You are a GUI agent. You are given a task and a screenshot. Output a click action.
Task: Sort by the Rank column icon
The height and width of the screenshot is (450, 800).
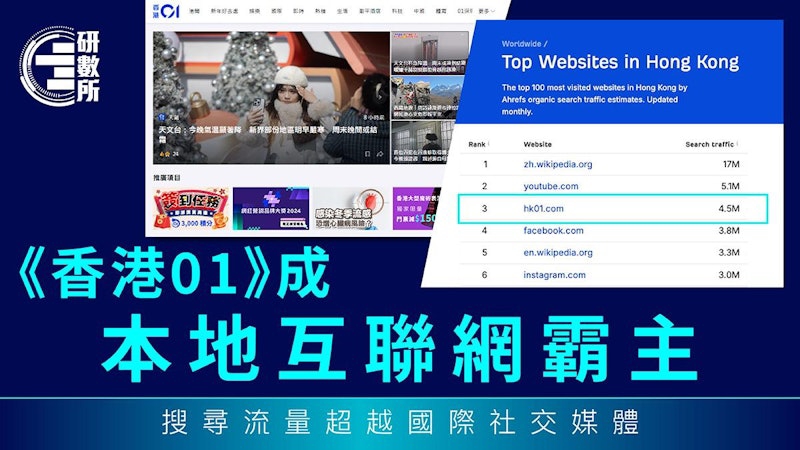489,144
